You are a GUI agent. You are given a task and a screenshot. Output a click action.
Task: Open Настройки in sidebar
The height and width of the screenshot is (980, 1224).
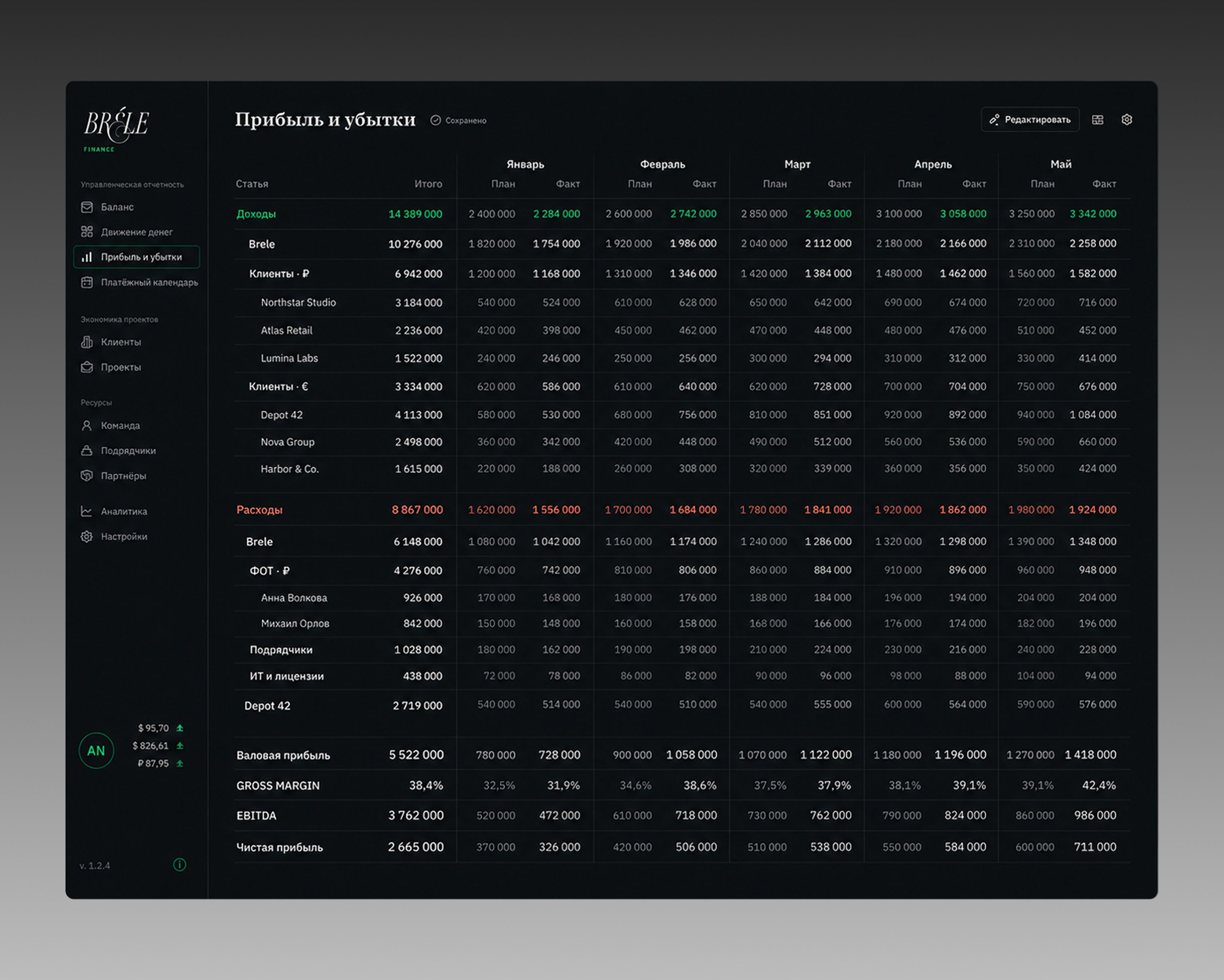coord(124,537)
